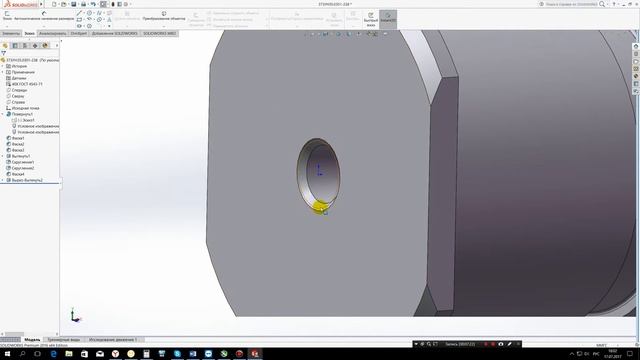Select the Сверху plane in tree
This screenshot has width=640, height=360.
tap(15, 96)
